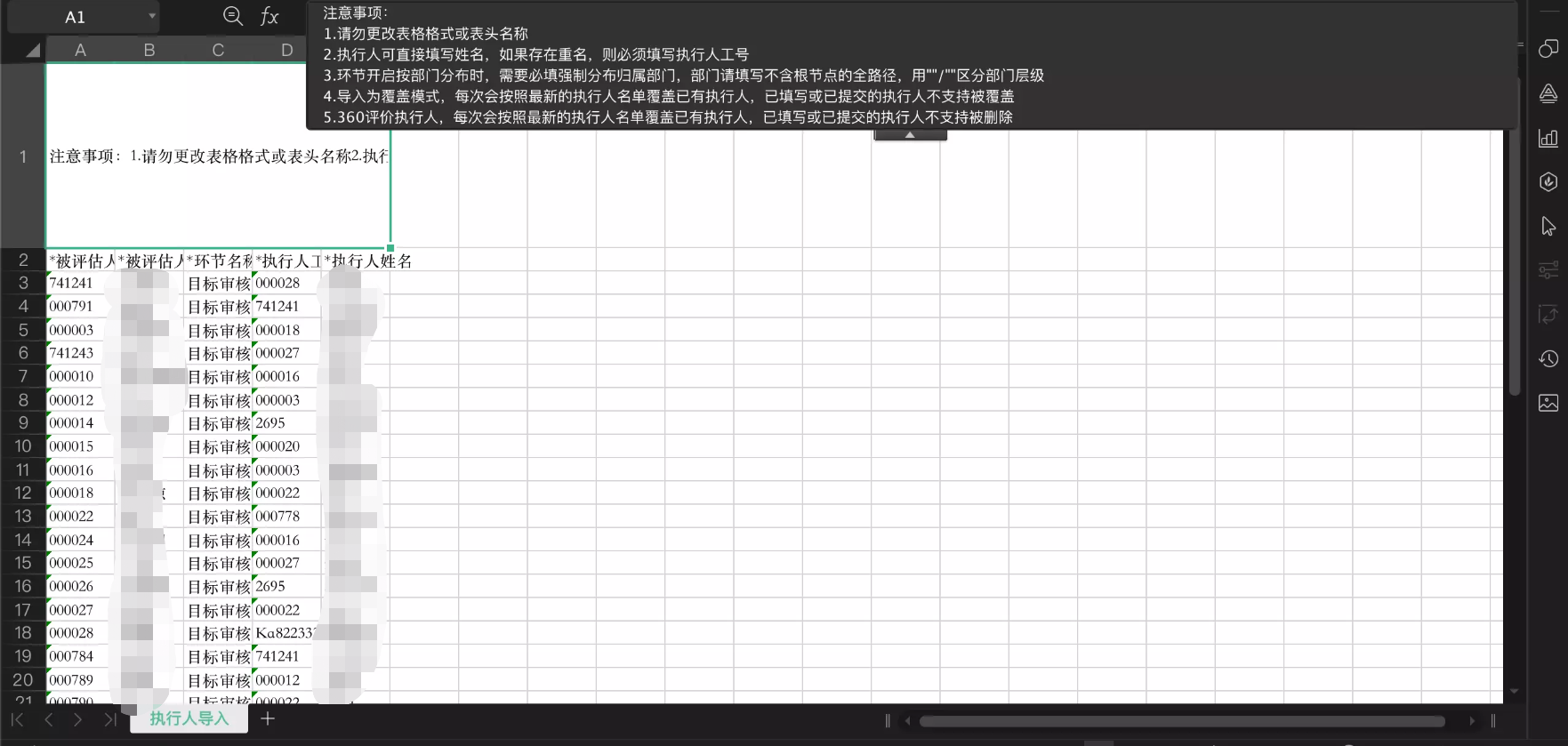Screen dimensions: 1568x746
Task: Select cell D13 with value 000778
Action: click(287, 517)
